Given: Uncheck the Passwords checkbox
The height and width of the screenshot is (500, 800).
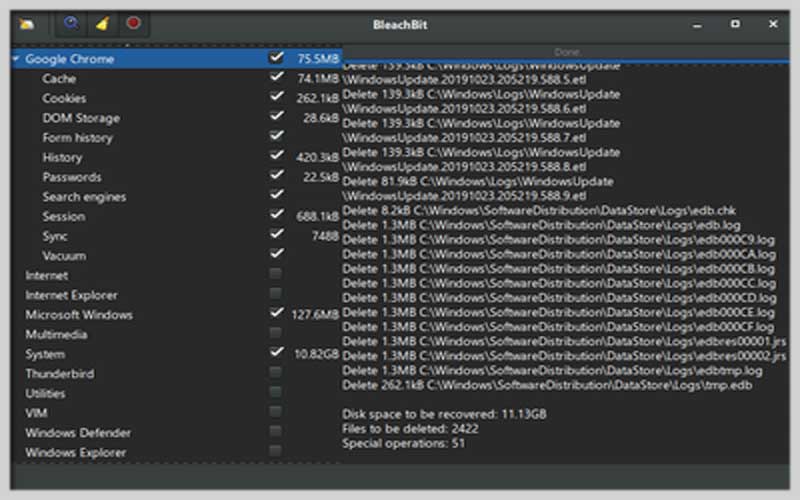Looking at the screenshot, I should [276, 174].
